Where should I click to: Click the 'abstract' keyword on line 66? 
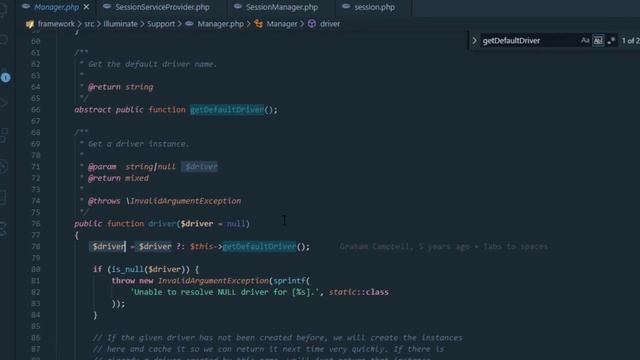coord(93,110)
